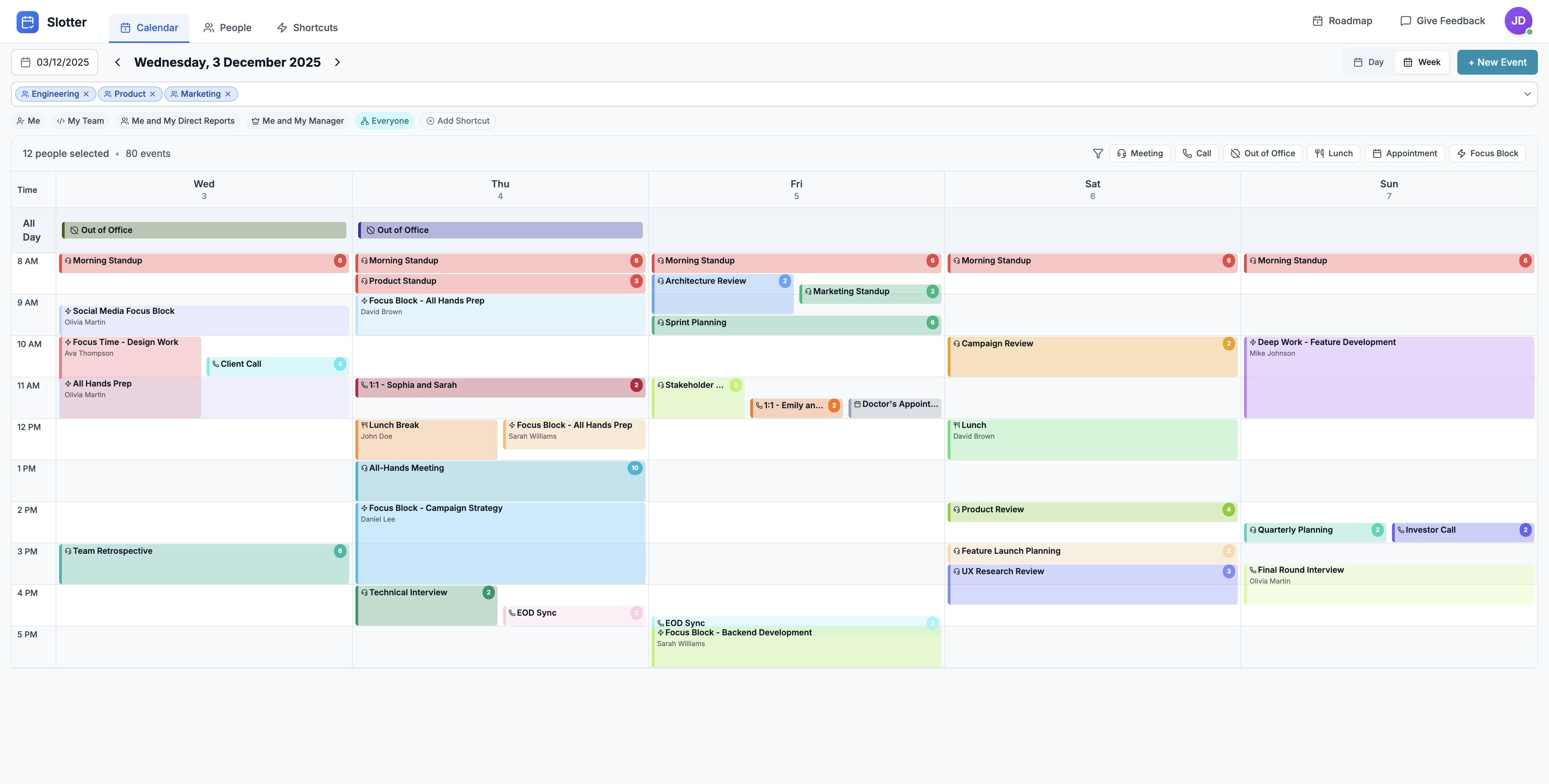Open the blue All-Hands Meeting event
Screen dimensions: 1549x784
pyautogui.click(x=499, y=481)
